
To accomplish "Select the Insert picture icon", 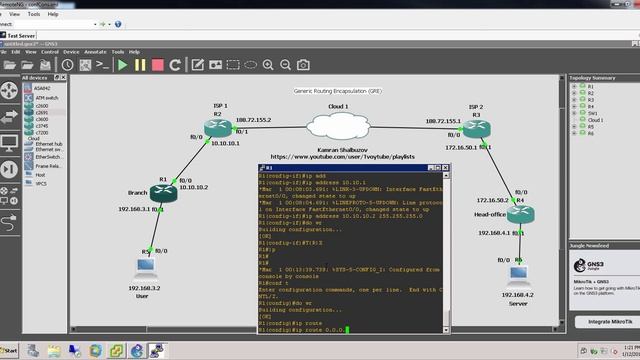I will [215, 65].
